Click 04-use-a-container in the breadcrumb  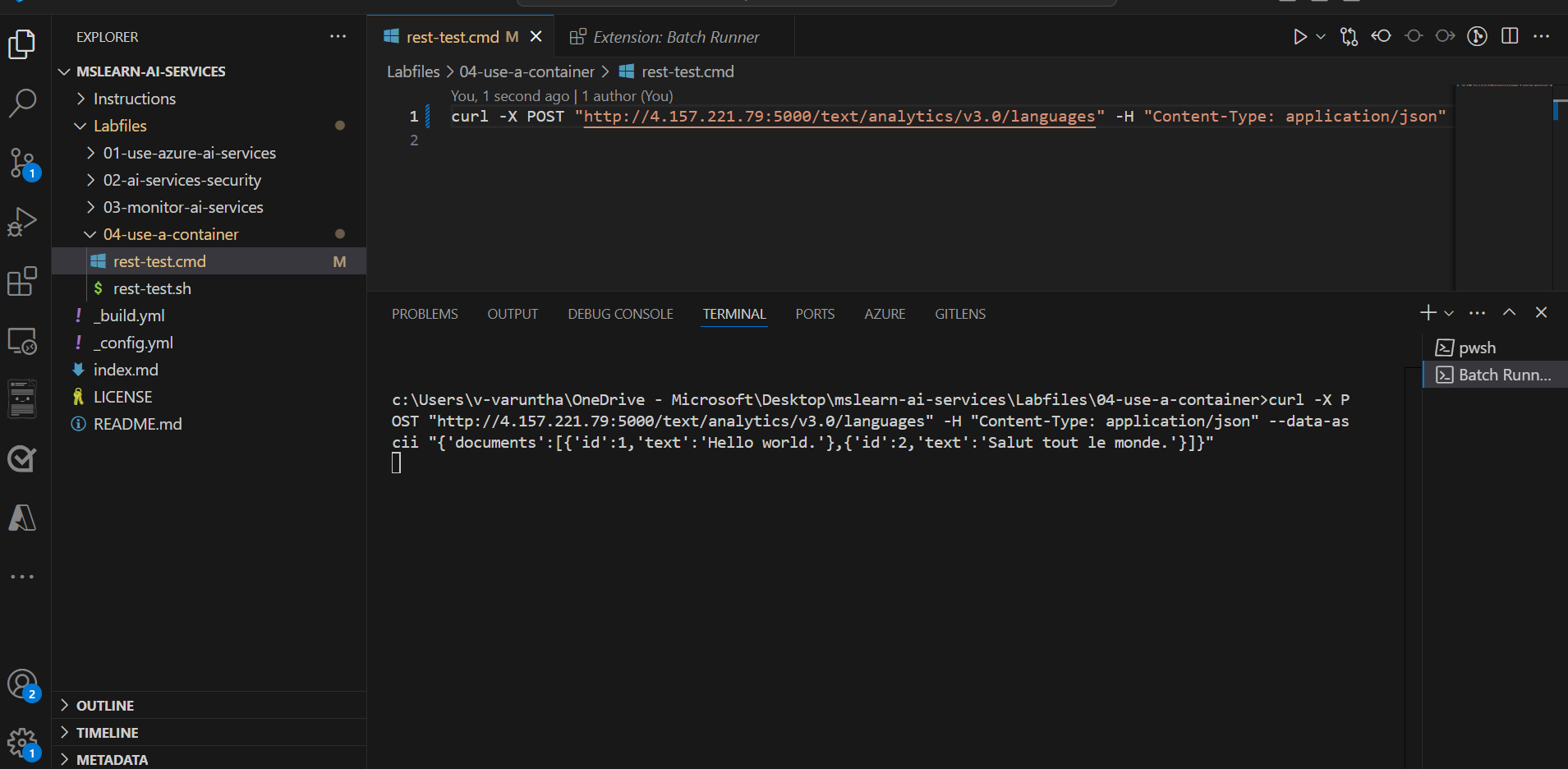[x=526, y=71]
